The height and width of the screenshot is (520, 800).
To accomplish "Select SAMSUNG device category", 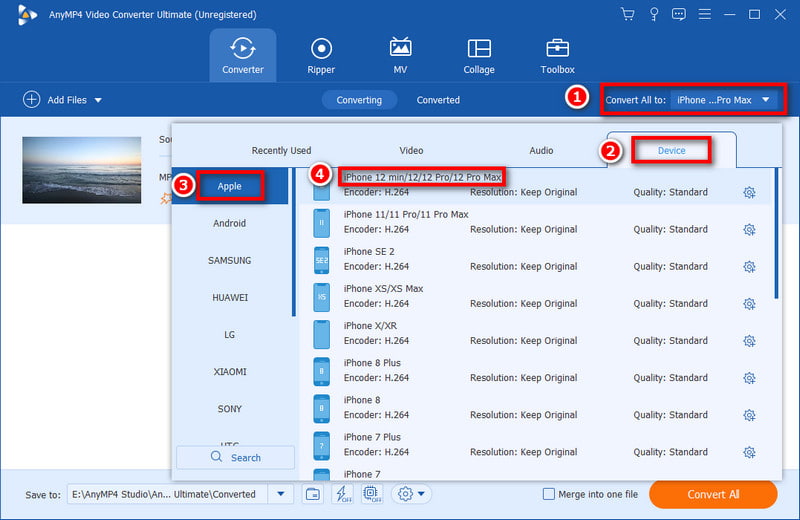I will point(230,261).
